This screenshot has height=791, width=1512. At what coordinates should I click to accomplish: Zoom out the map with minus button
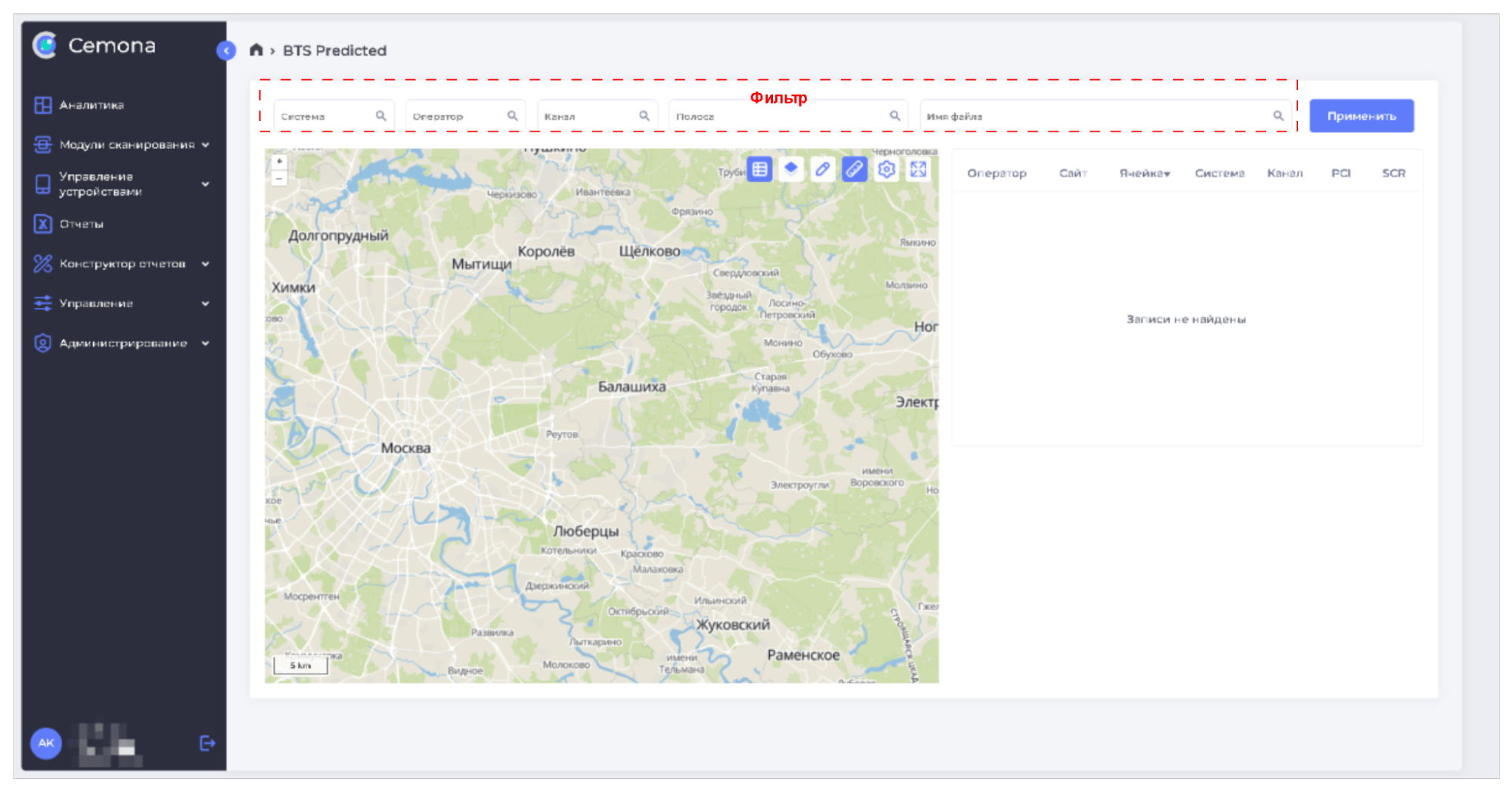pos(279,179)
